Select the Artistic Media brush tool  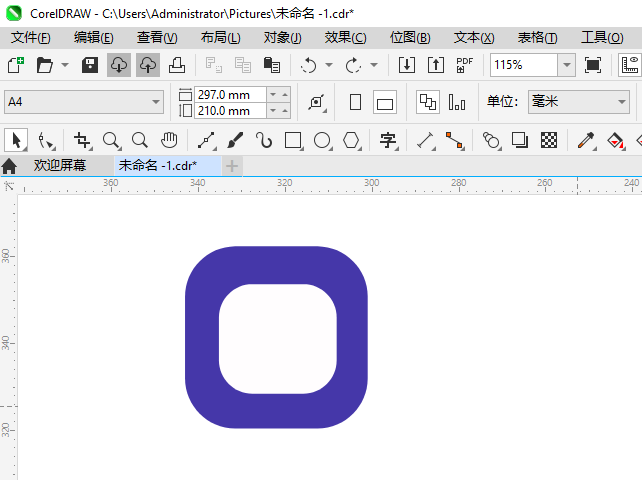pos(235,140)
